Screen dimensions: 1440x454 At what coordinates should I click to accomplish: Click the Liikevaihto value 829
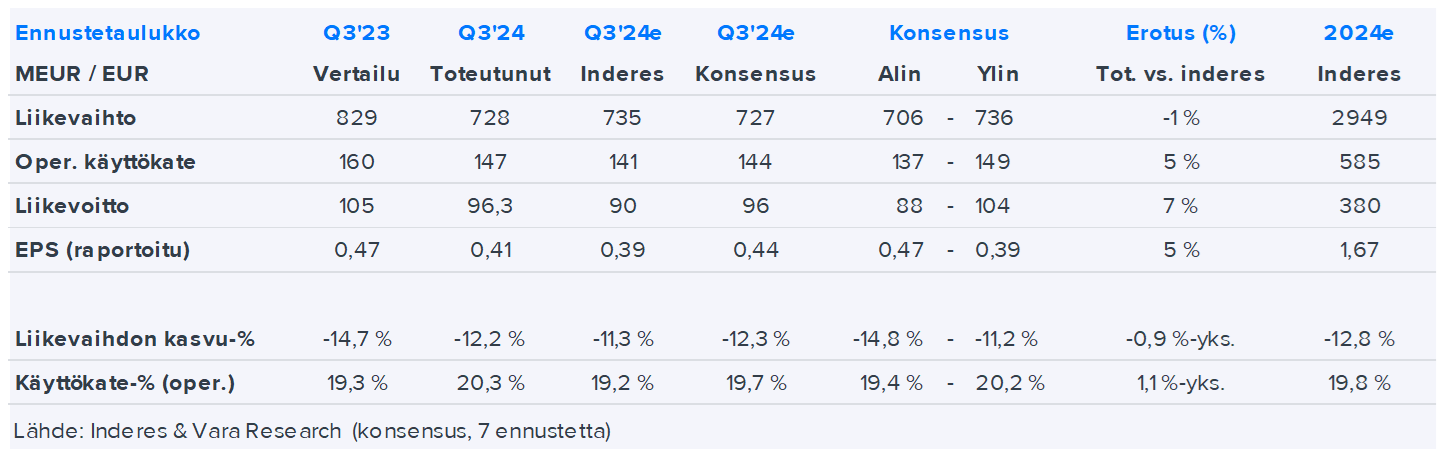[x=357, y=118]
